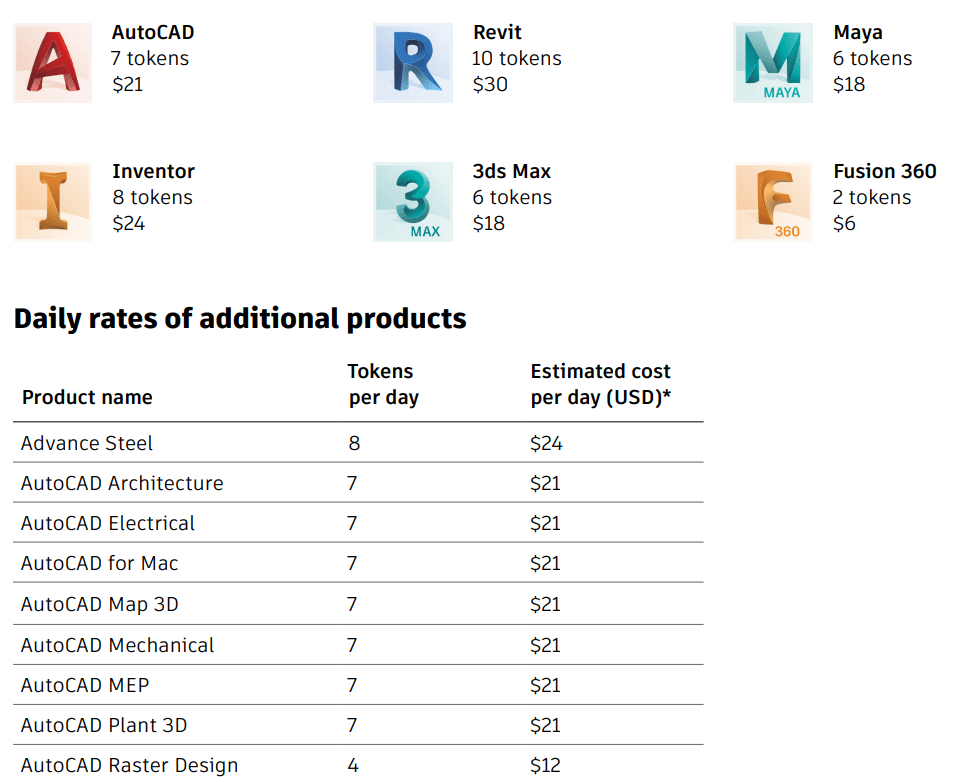
Task: Select the Fusion 360 product title
Action: [x=885, y=172]
